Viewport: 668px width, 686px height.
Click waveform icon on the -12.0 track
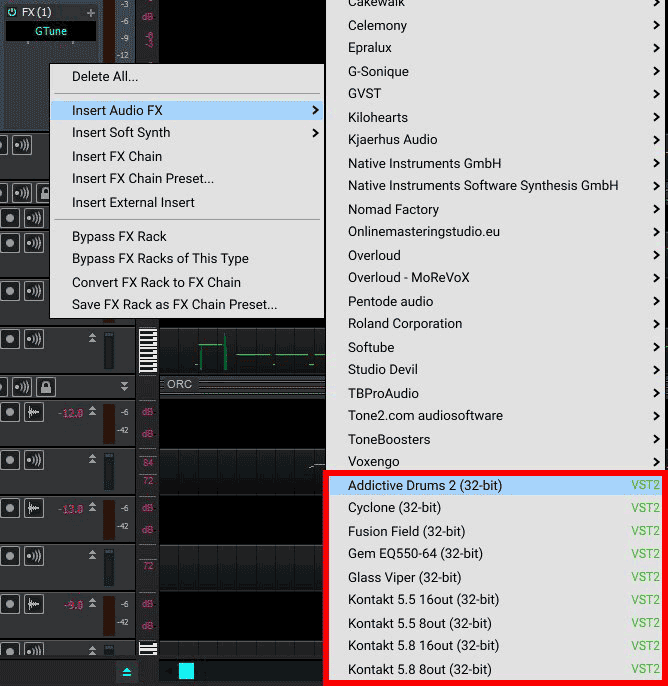click(x=35, y=412)
